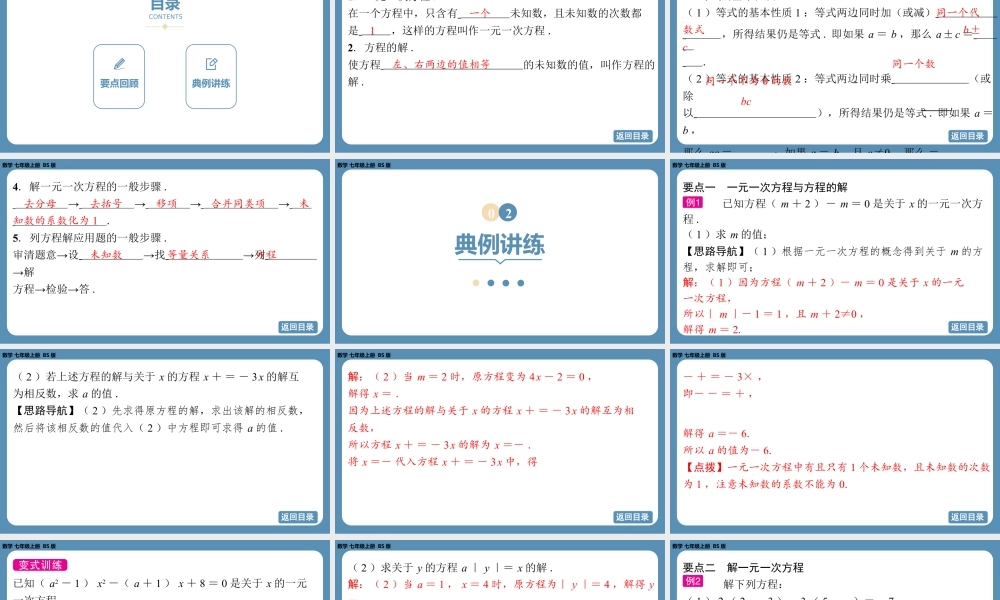The height and width of the screenshot is (600, 1000).
Task: Click the 目录 CONTENTS title text
Action: pyautogui.click(x=163, y=10)
